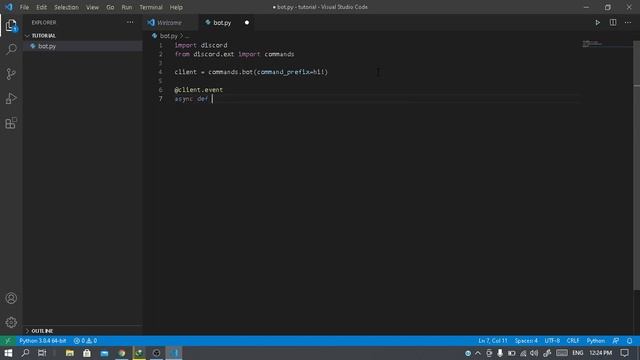The width and height of the screenshot is (640, 360).
Task: Open the Terminal menu
Action: 151,7
